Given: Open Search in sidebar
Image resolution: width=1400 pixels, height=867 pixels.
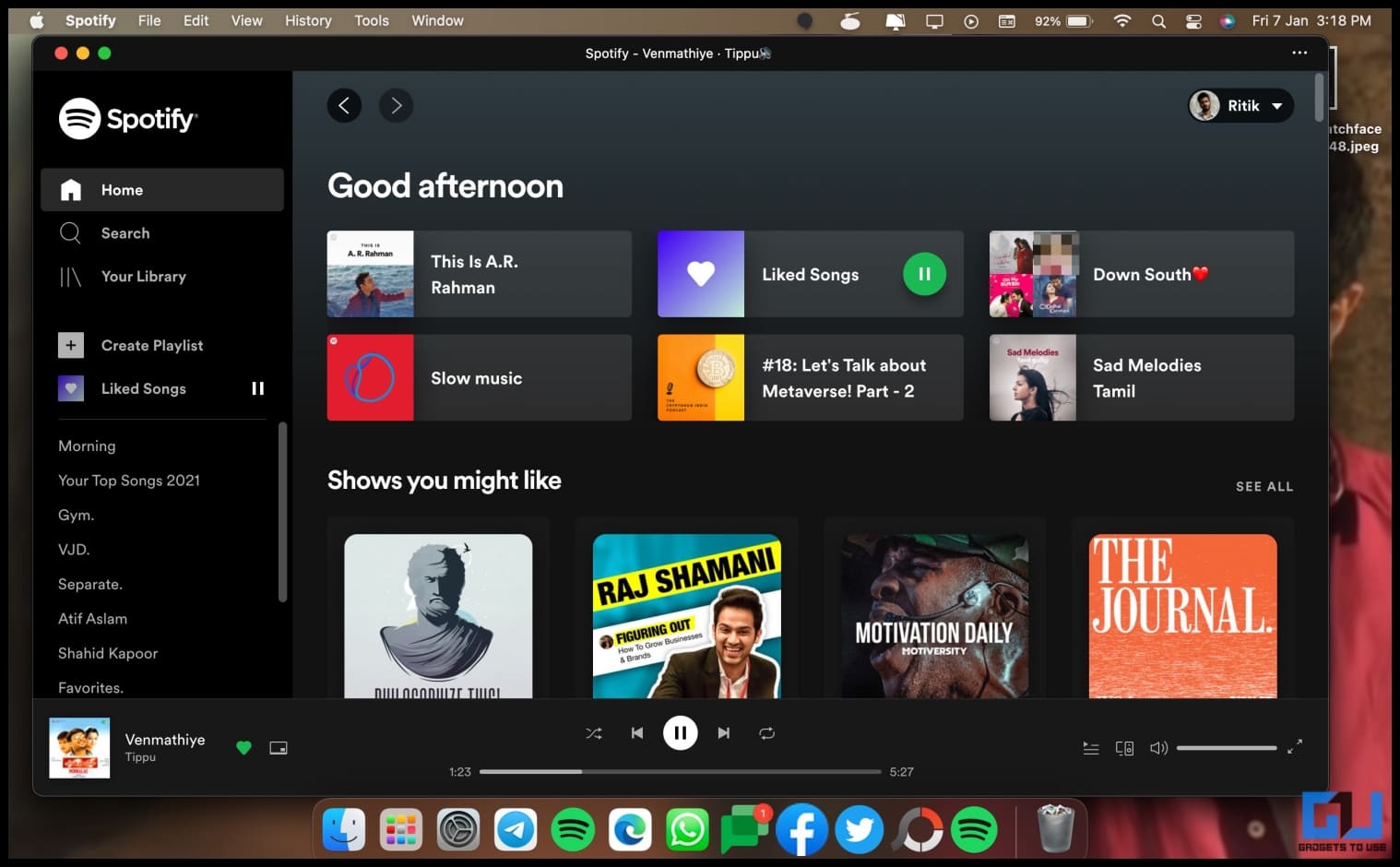Looking at the screenshot, I should [x=162, y=233].
